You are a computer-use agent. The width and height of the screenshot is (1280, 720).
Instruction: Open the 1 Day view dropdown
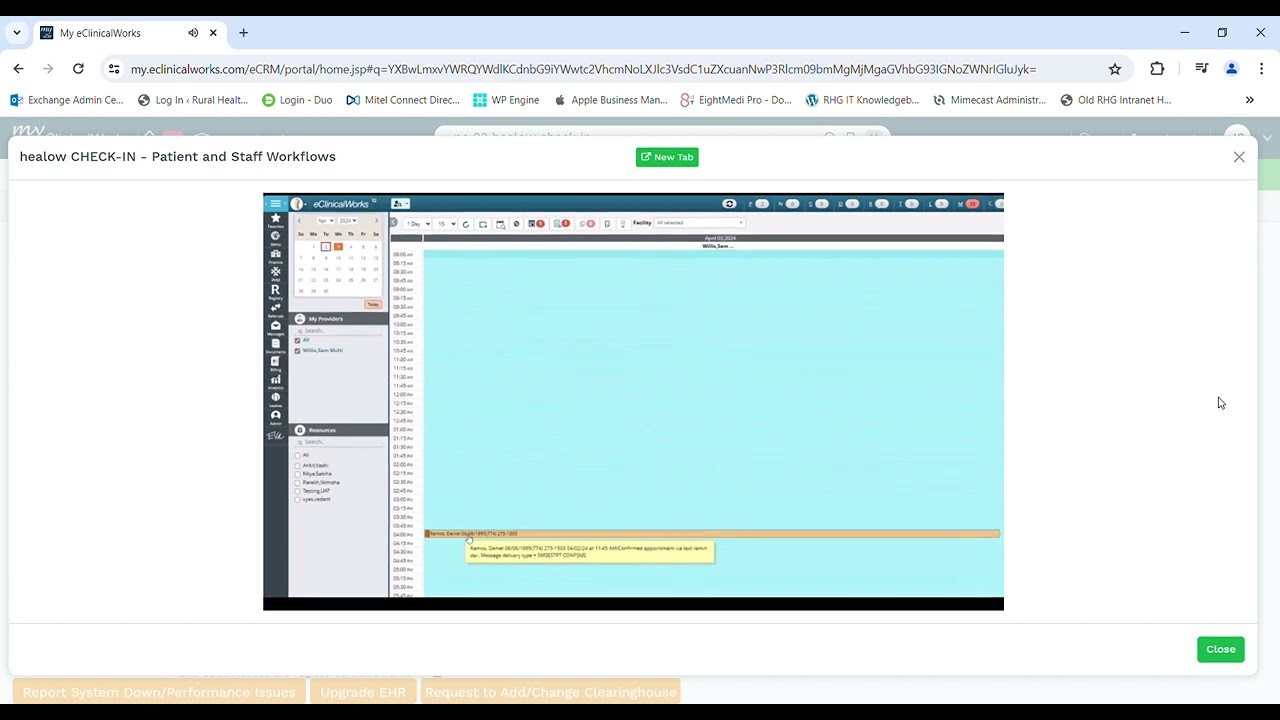tap(418, 224)
